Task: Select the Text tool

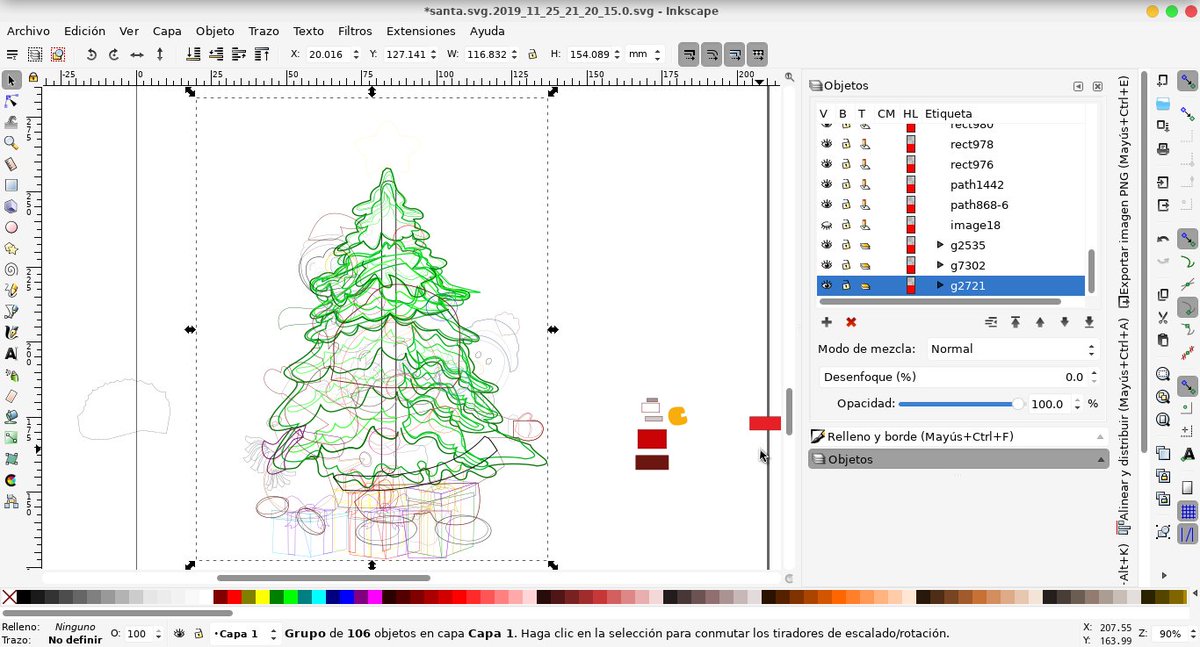Action: [x=11, y=353]
